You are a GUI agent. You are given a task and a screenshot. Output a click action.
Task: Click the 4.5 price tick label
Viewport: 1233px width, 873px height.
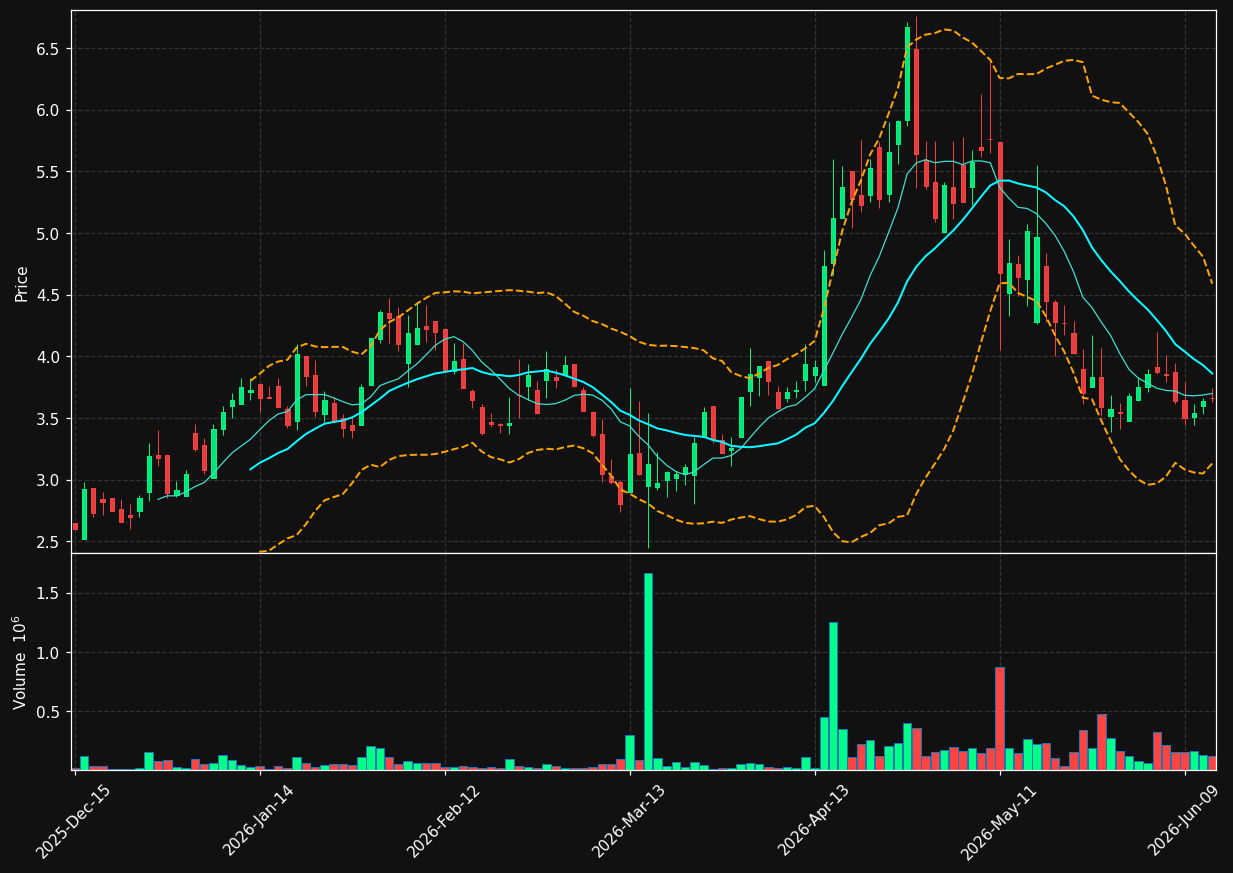coord(50,295)
